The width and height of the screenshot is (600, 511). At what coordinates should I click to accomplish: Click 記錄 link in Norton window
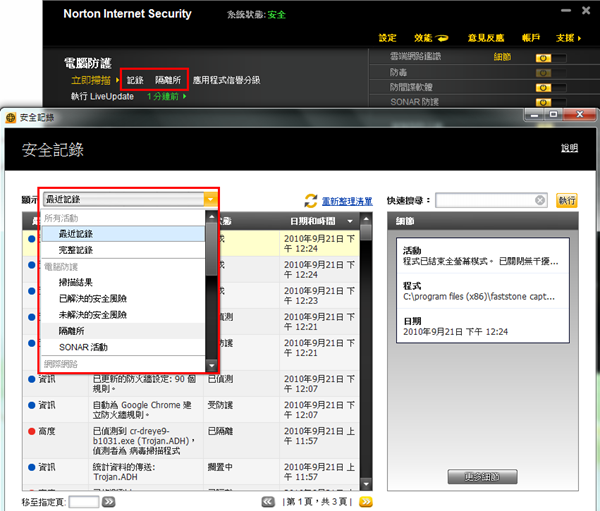(135, 80)
